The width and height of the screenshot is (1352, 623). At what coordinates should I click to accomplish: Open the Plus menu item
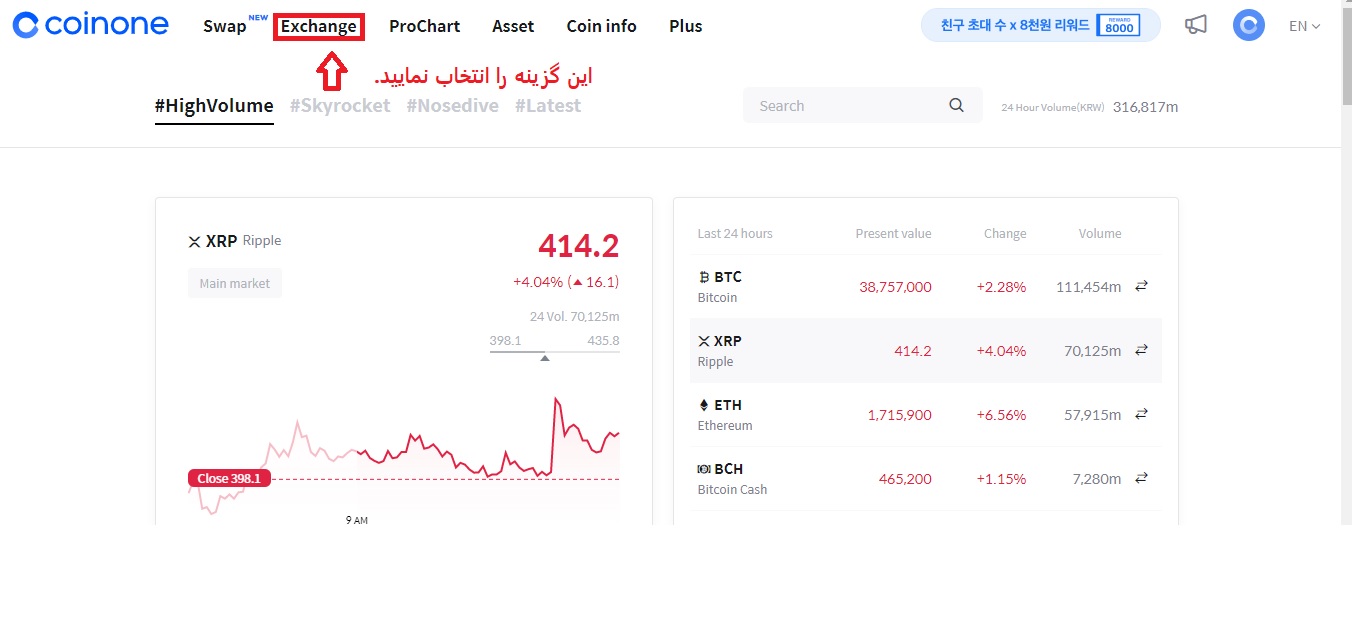click(x=686, y=26)
